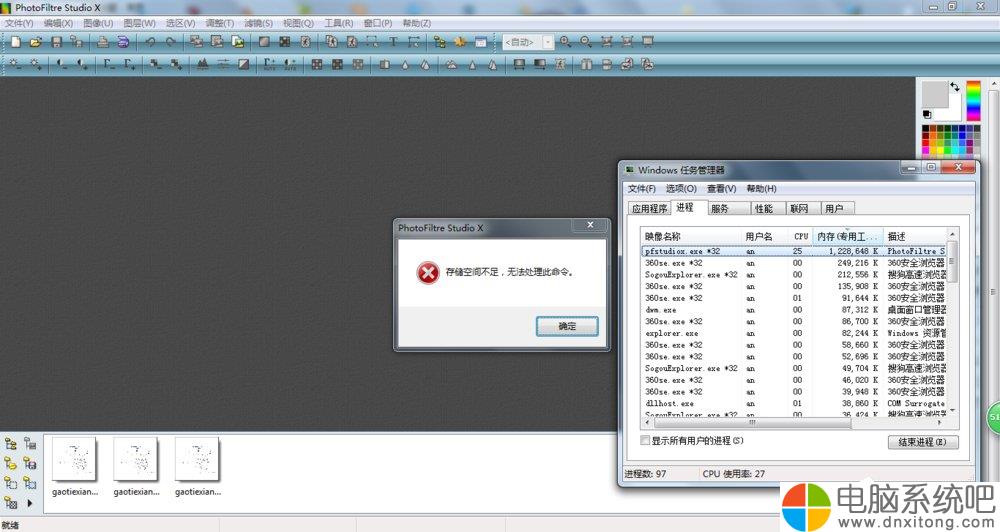Switch to the 应用程序 tab
1000x532 pixels.
[649, 209]
